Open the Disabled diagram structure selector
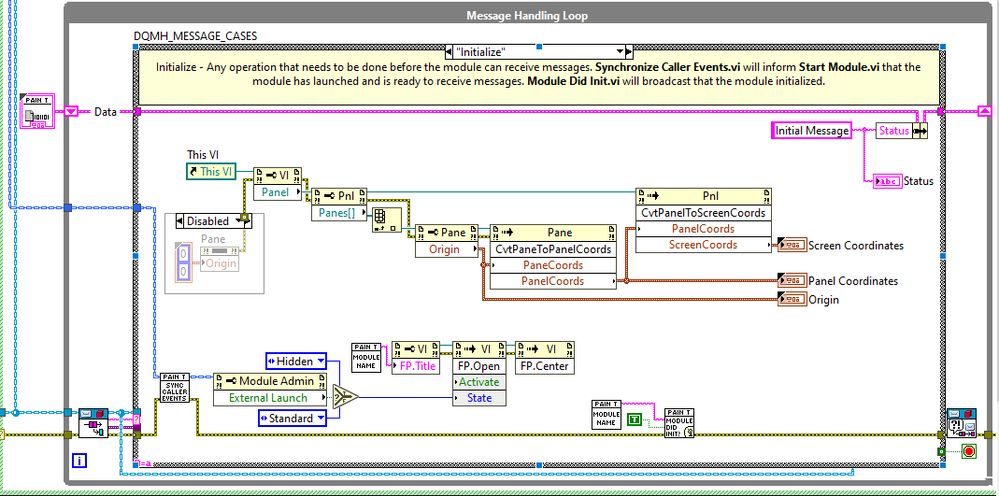The image size is (999, 496). 213,221
